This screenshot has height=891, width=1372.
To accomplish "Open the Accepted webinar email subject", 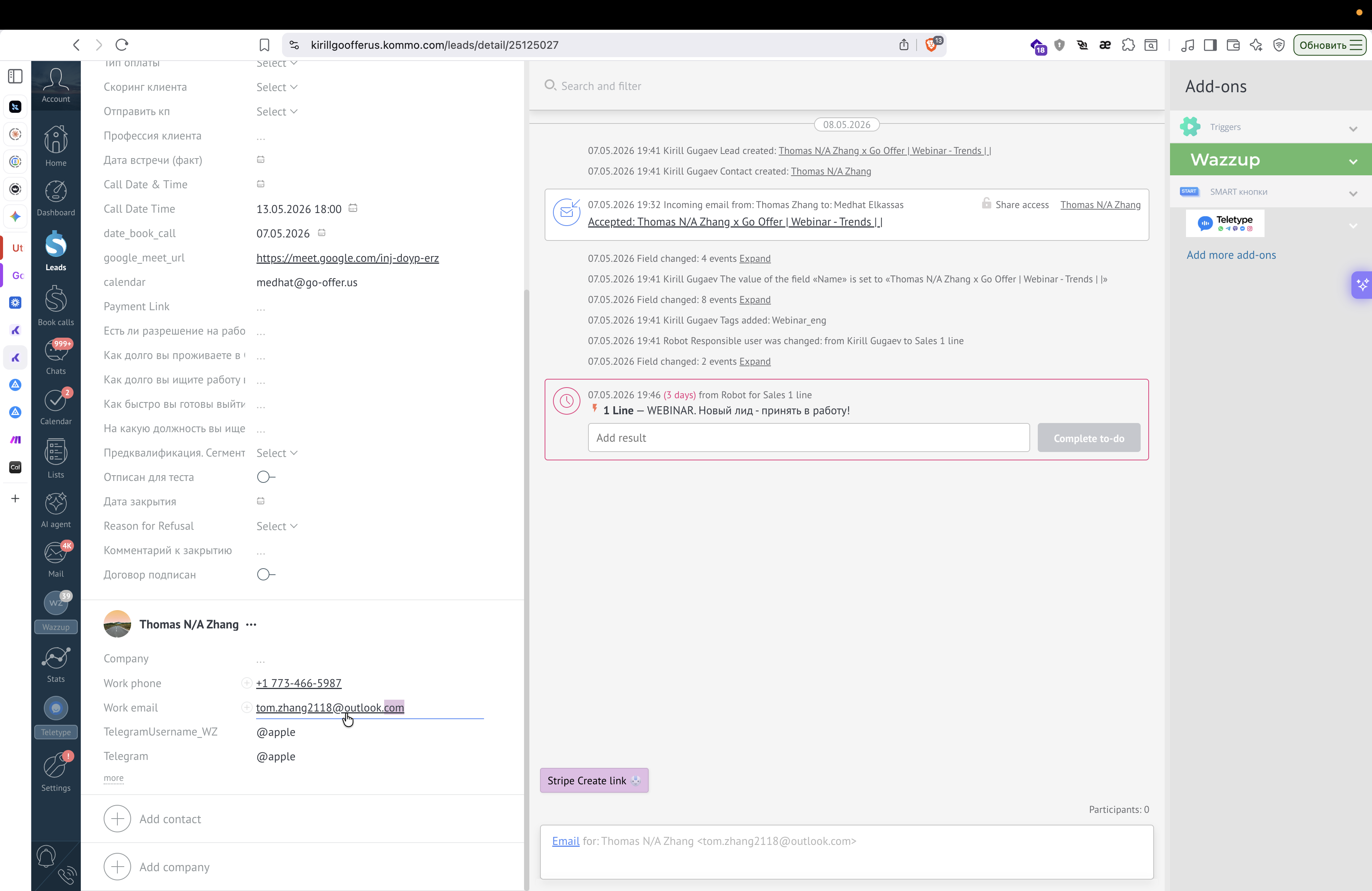I will pos(735,222).
